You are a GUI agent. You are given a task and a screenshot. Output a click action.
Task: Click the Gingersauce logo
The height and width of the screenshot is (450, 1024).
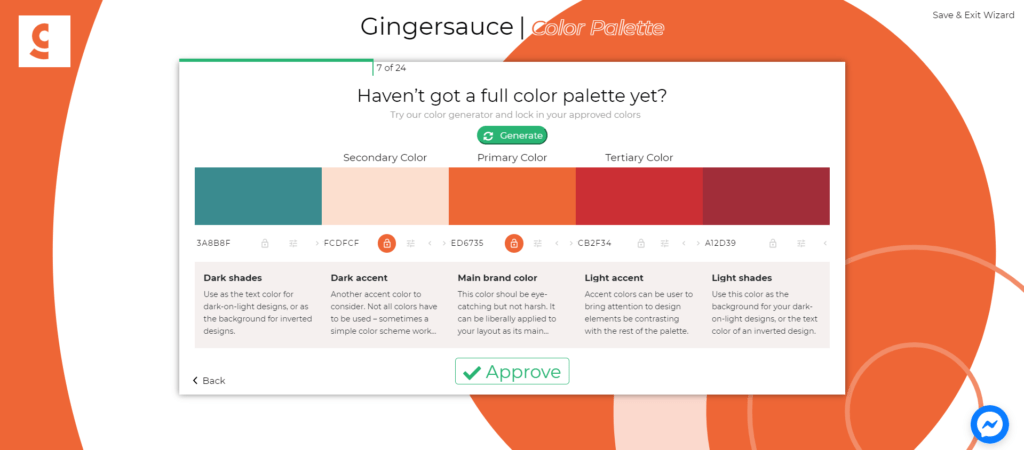tap(44, 41)
